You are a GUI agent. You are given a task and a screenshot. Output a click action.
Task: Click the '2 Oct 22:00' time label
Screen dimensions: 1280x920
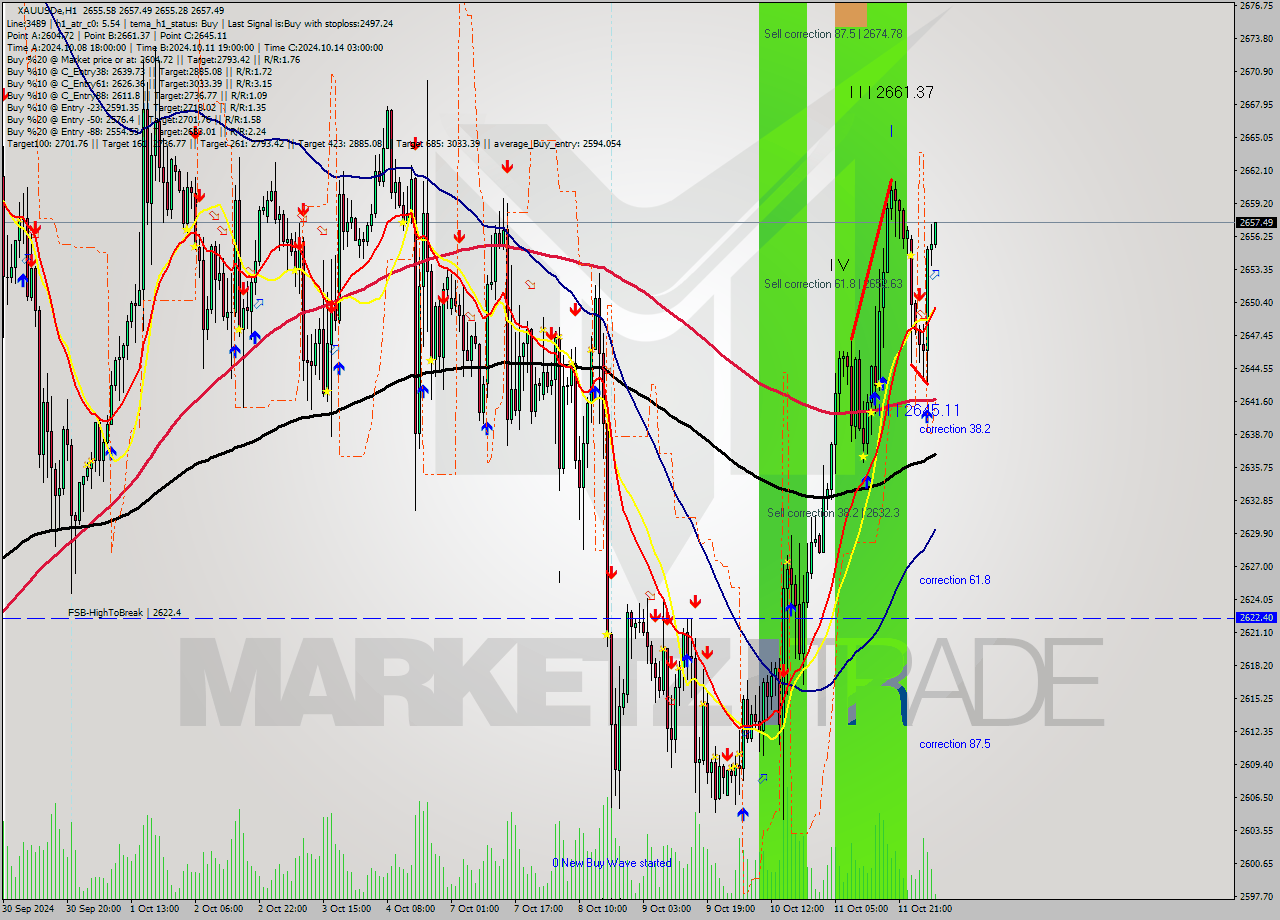[282, 909]
